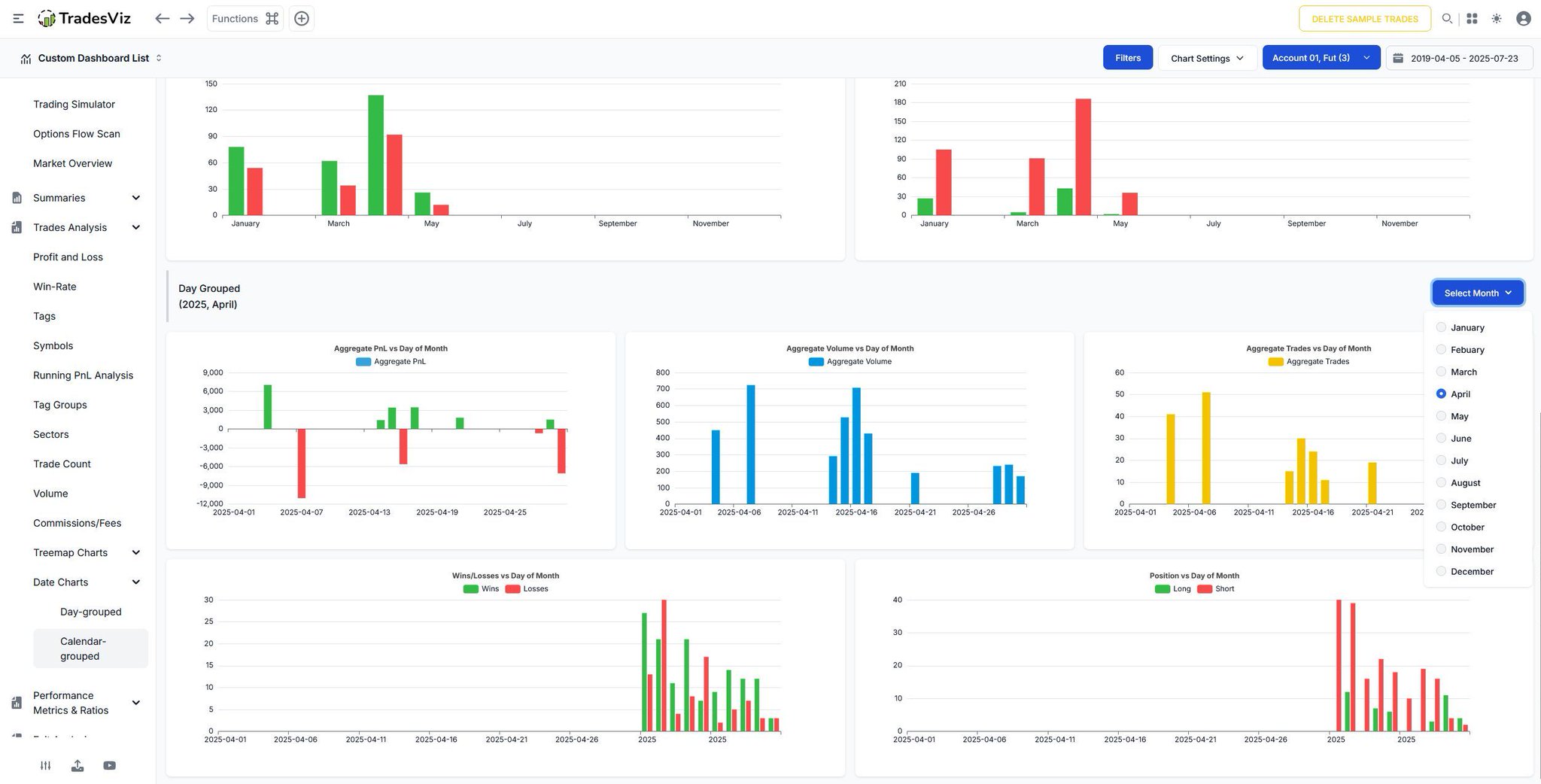The image size is (1541, 784).
Task: Expand the Custom Dashboard List selector
Action: 92,58
